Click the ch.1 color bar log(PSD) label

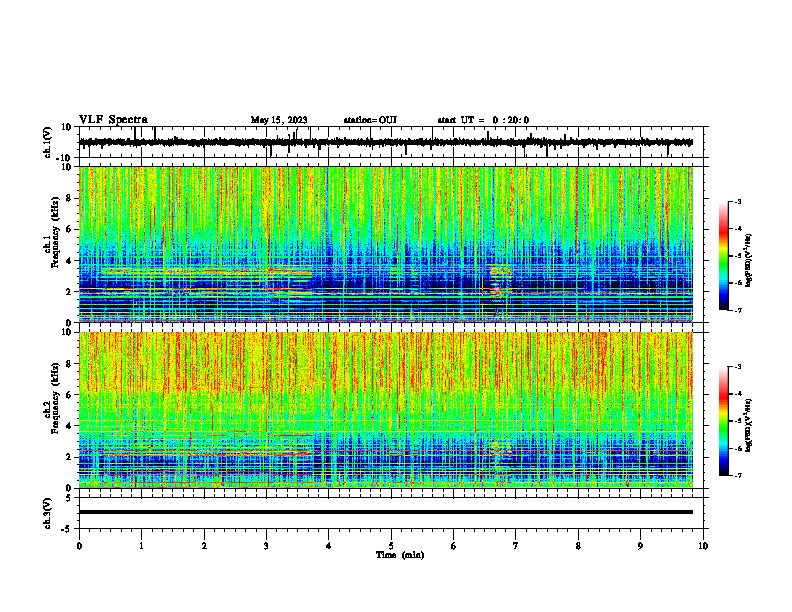748,261
